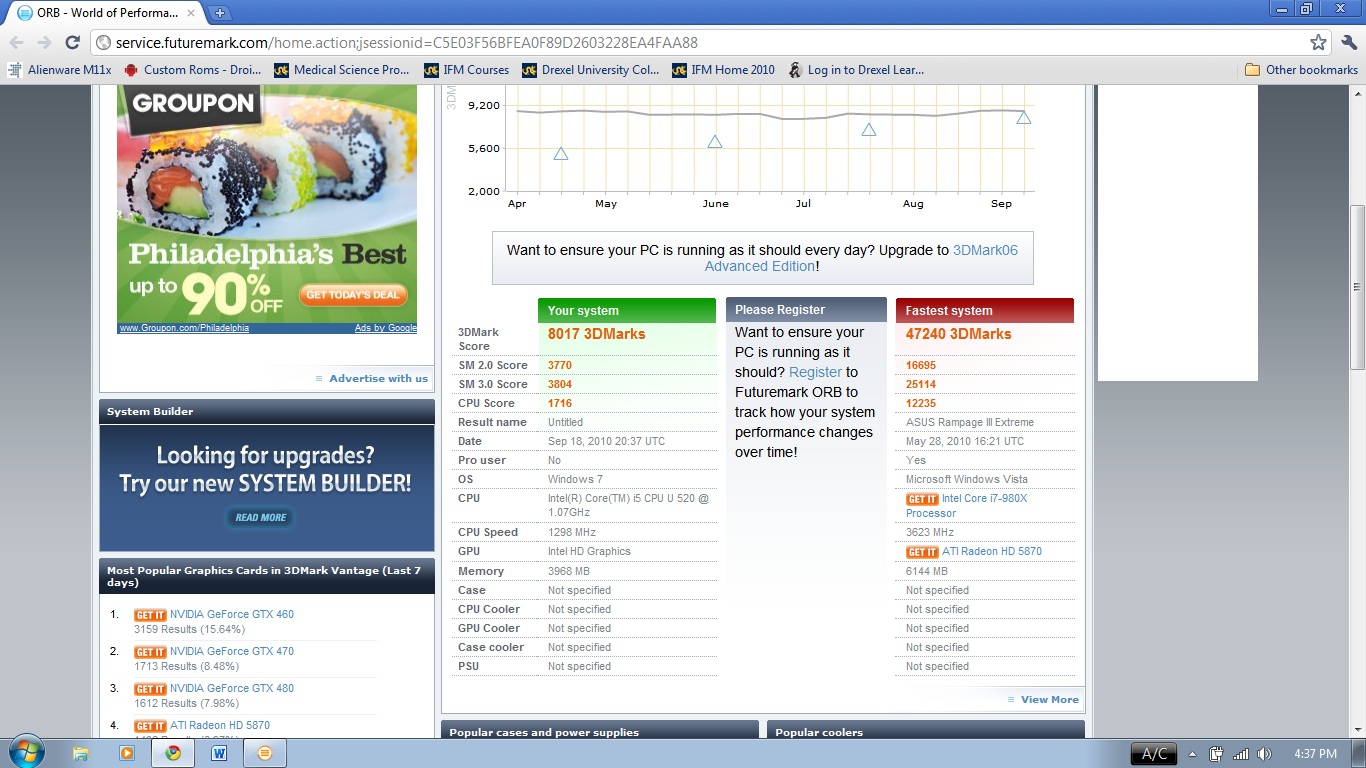Image resolution: width=1366 pixels, height=768 pixels.
Task: Click the Your system column header
Action: point(627,310)
